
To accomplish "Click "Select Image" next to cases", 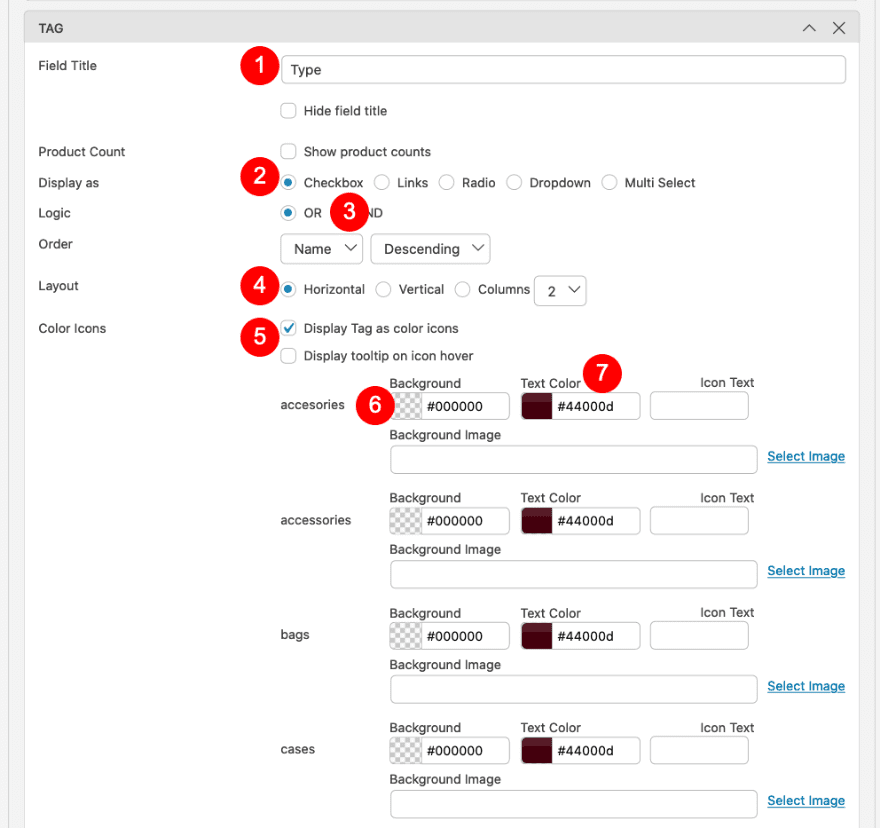I will [x=806, y=800].
